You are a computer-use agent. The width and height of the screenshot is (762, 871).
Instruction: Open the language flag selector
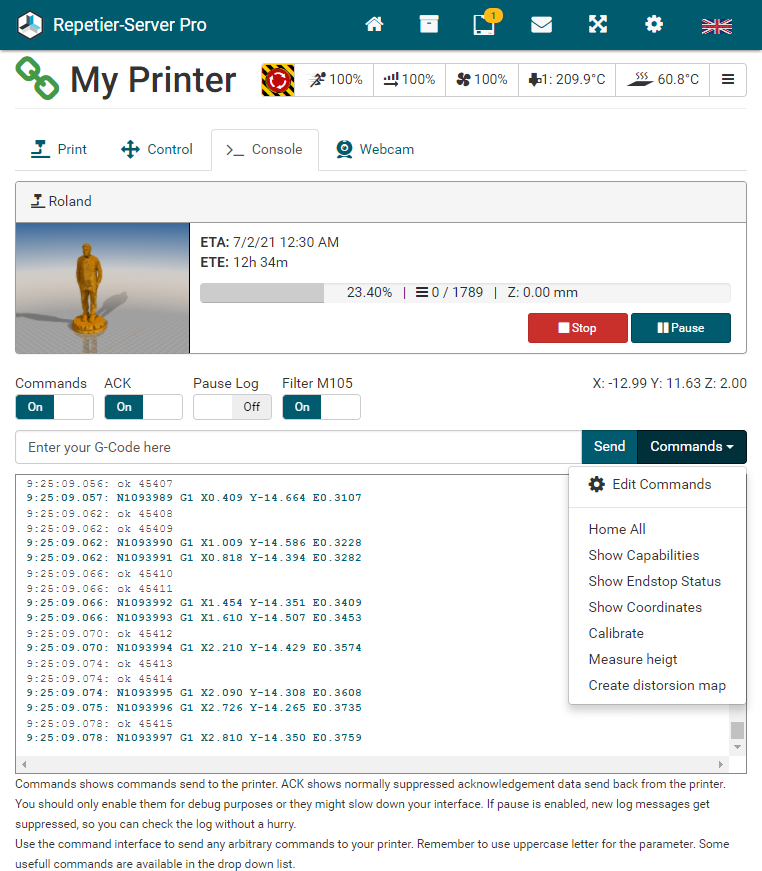point(716,25)
